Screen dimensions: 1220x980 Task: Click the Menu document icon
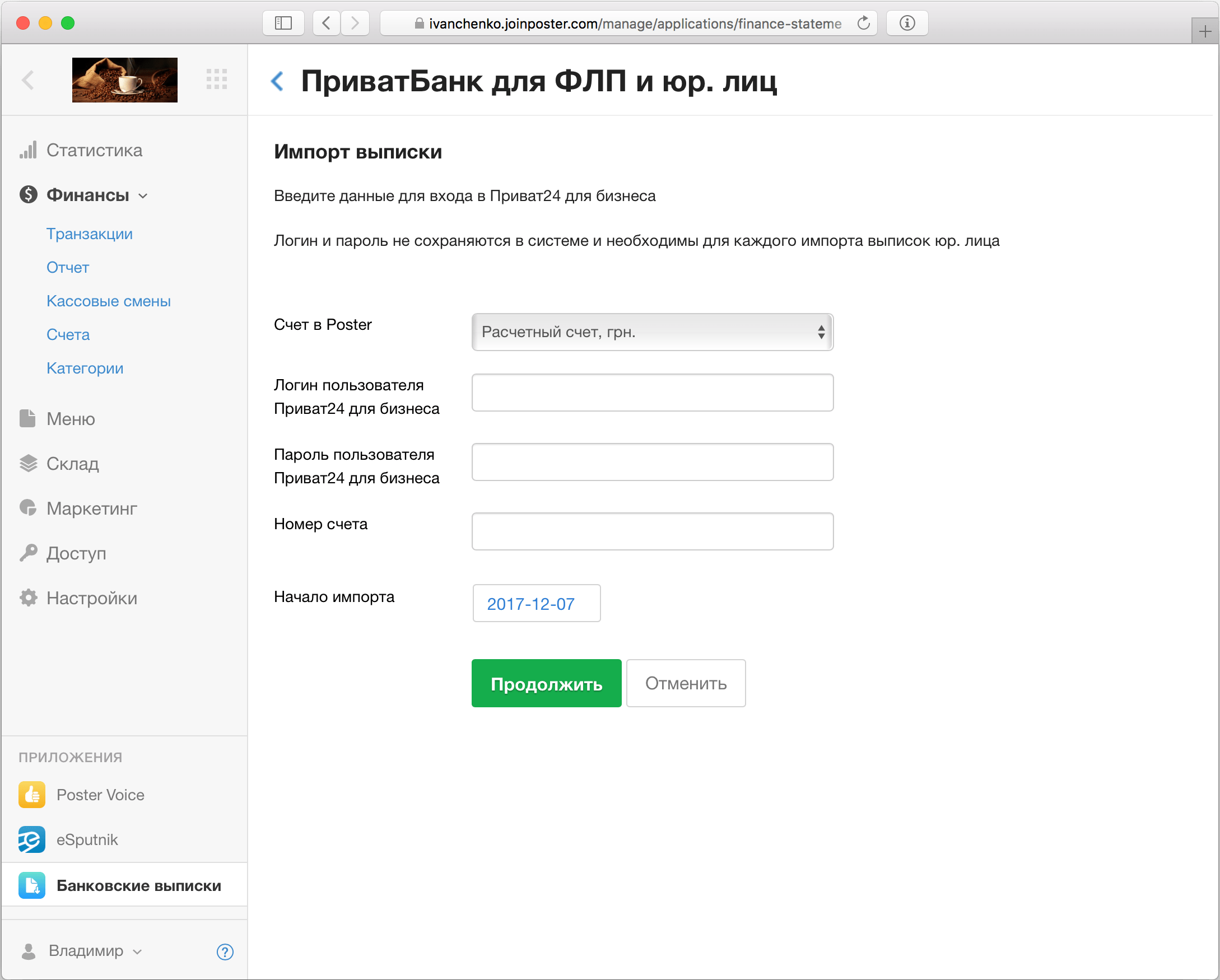[28, 419]
